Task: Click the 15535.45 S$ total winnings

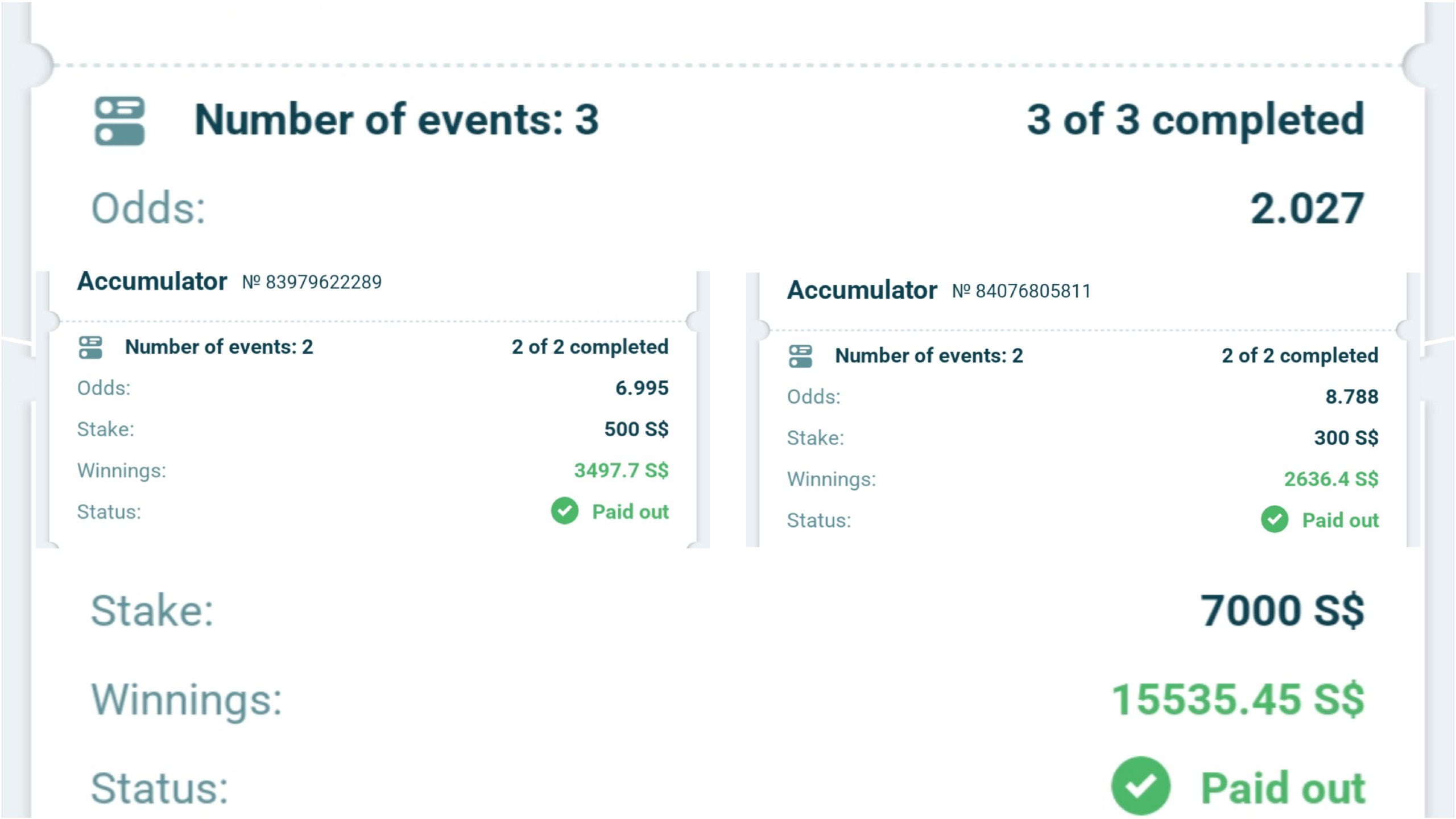Action: click(1238, 699)
